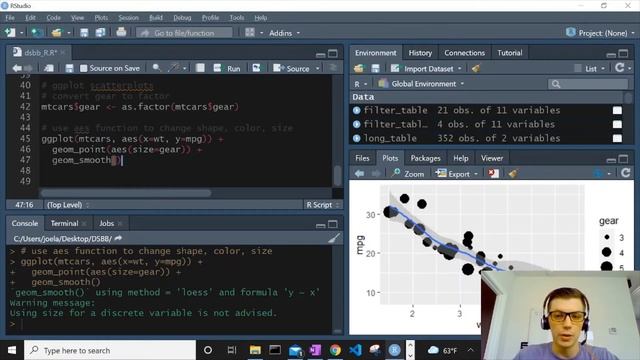Clear console with broom icon

click(x=334, y=238)
